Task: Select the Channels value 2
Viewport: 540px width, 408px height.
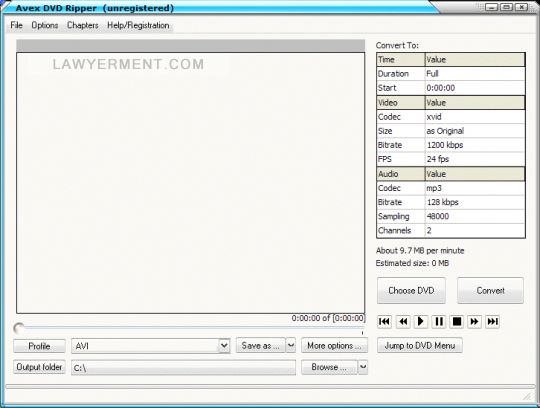Action: pos(475,230)
